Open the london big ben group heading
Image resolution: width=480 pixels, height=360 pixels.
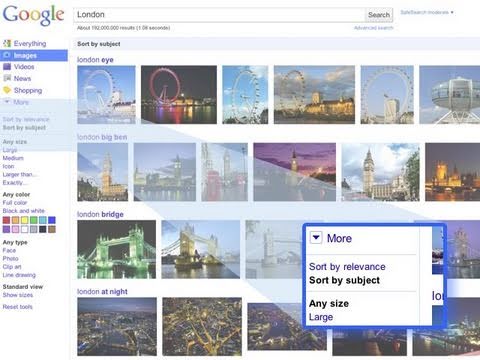pyautogui.click(x=102, y=137)
